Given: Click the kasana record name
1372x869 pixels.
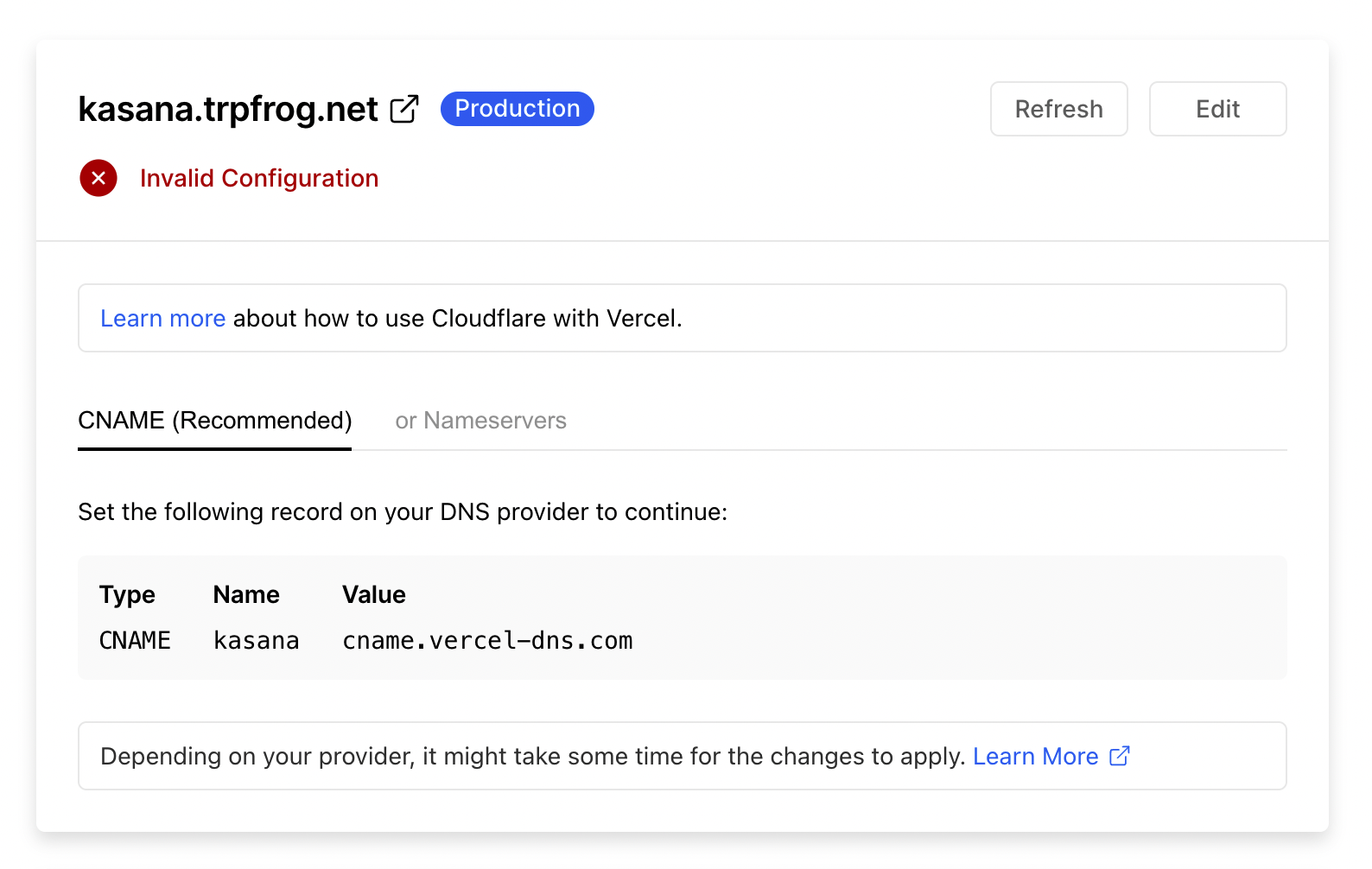Looking at the screenshot, I should point(256,641).
